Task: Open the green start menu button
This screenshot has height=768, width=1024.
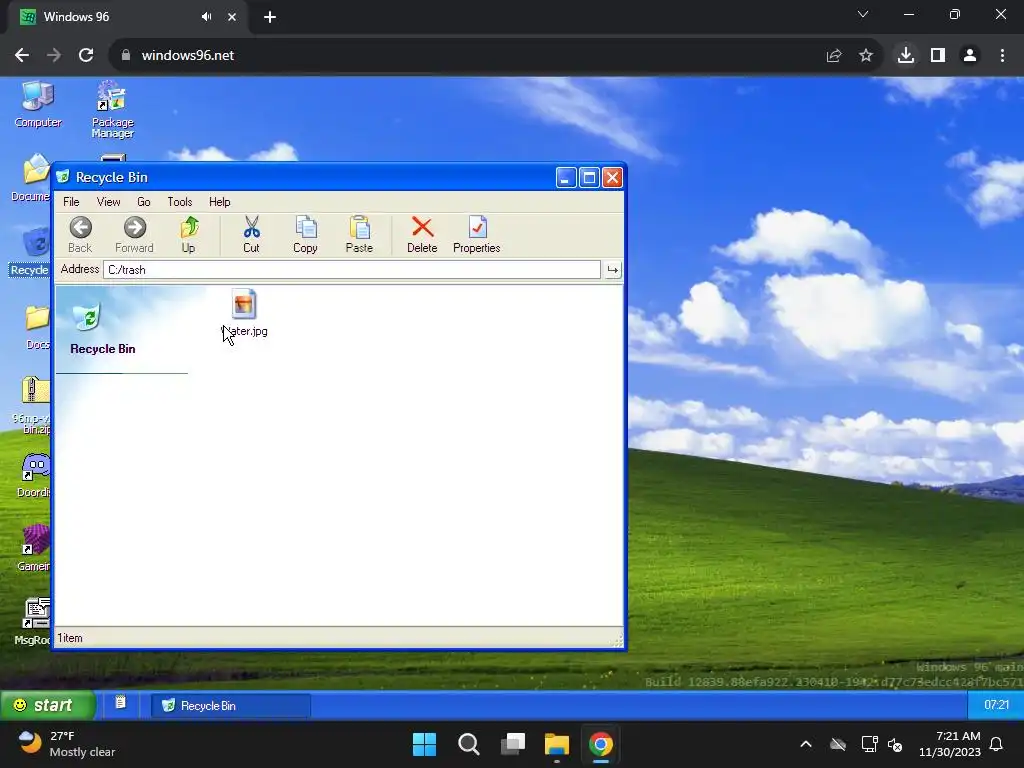Action: tap(48, 705)
